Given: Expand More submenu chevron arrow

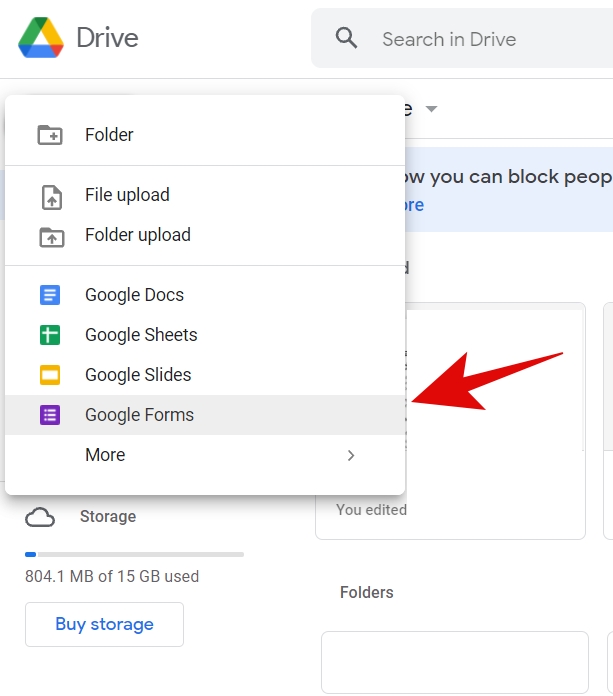Looking at the screenshot, I should coord(351,455).
